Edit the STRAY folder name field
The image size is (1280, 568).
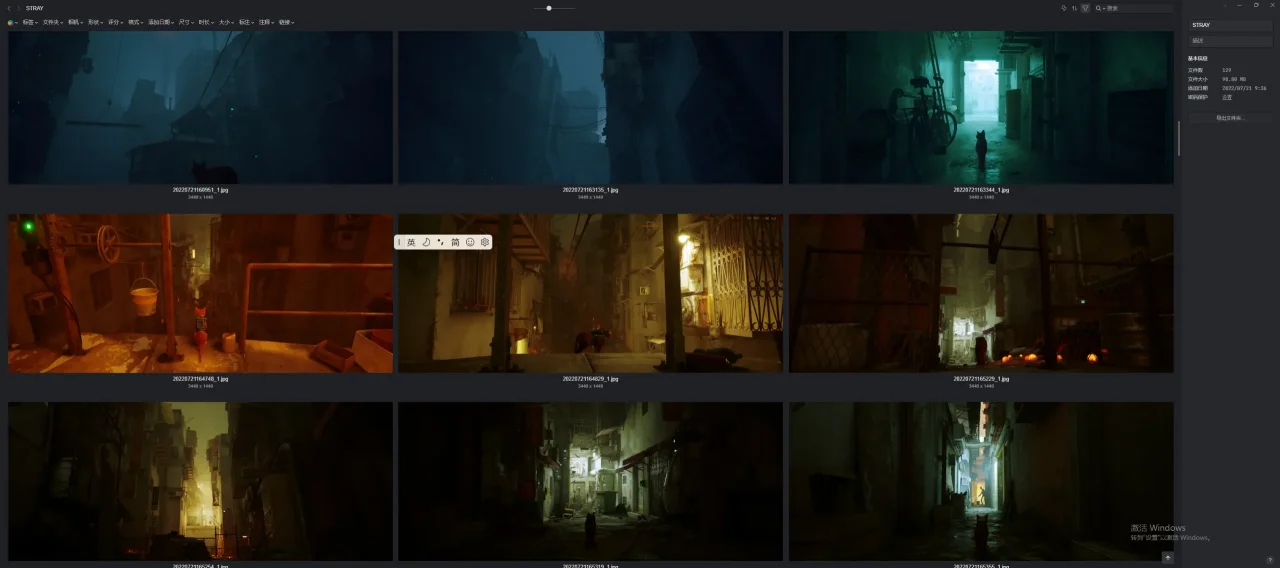1230,25
